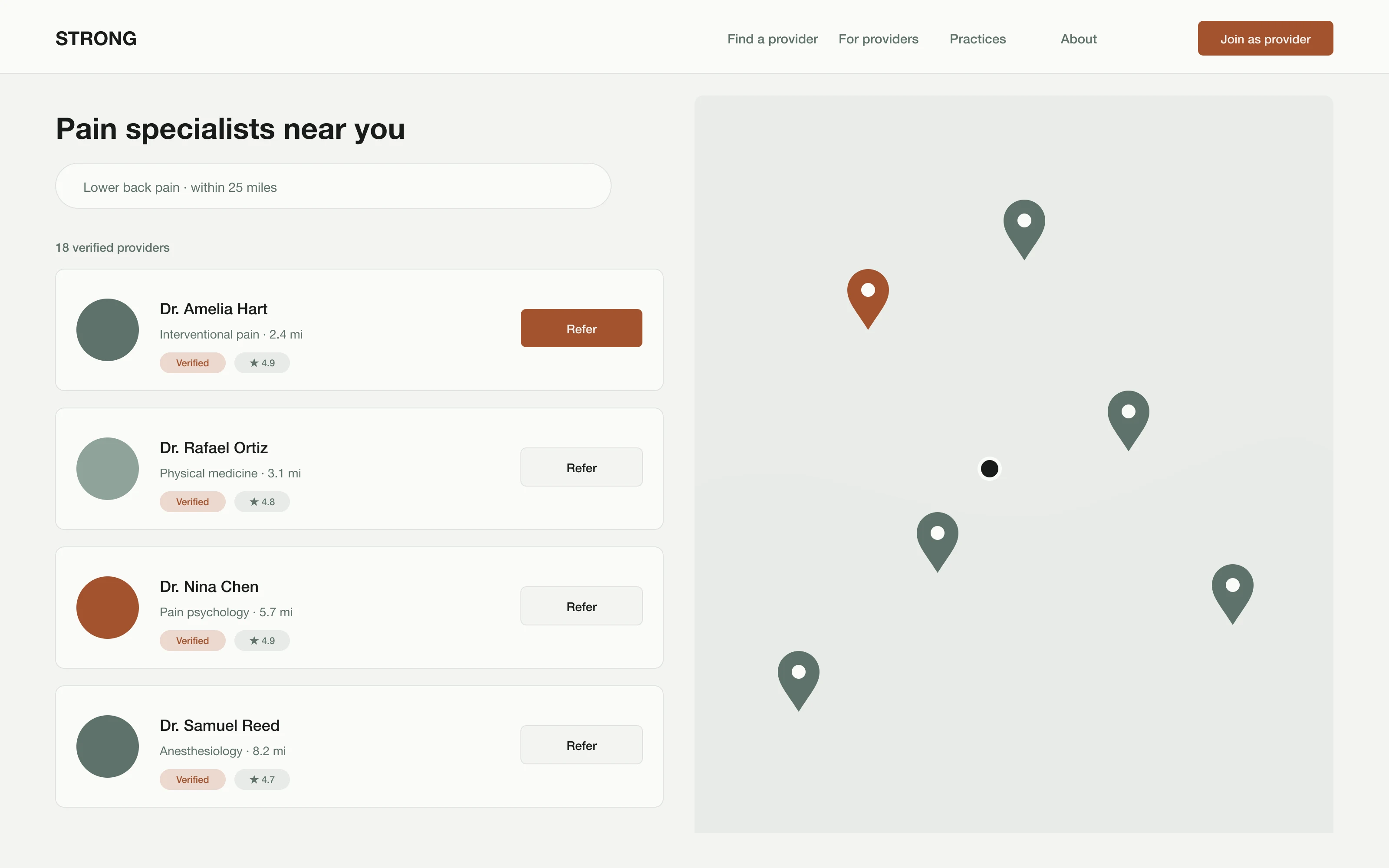Click Dr. Samuel Reed's avatar
1389x868 pixels.
[107, 746]
